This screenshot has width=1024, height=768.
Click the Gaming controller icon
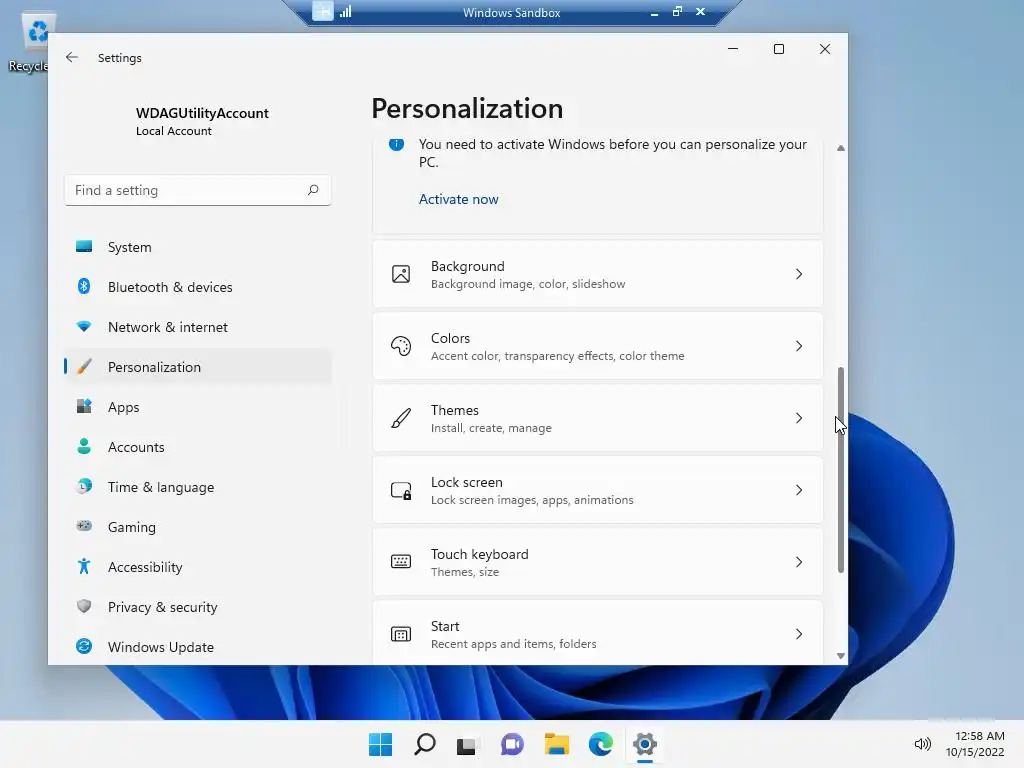pos(84,526)
